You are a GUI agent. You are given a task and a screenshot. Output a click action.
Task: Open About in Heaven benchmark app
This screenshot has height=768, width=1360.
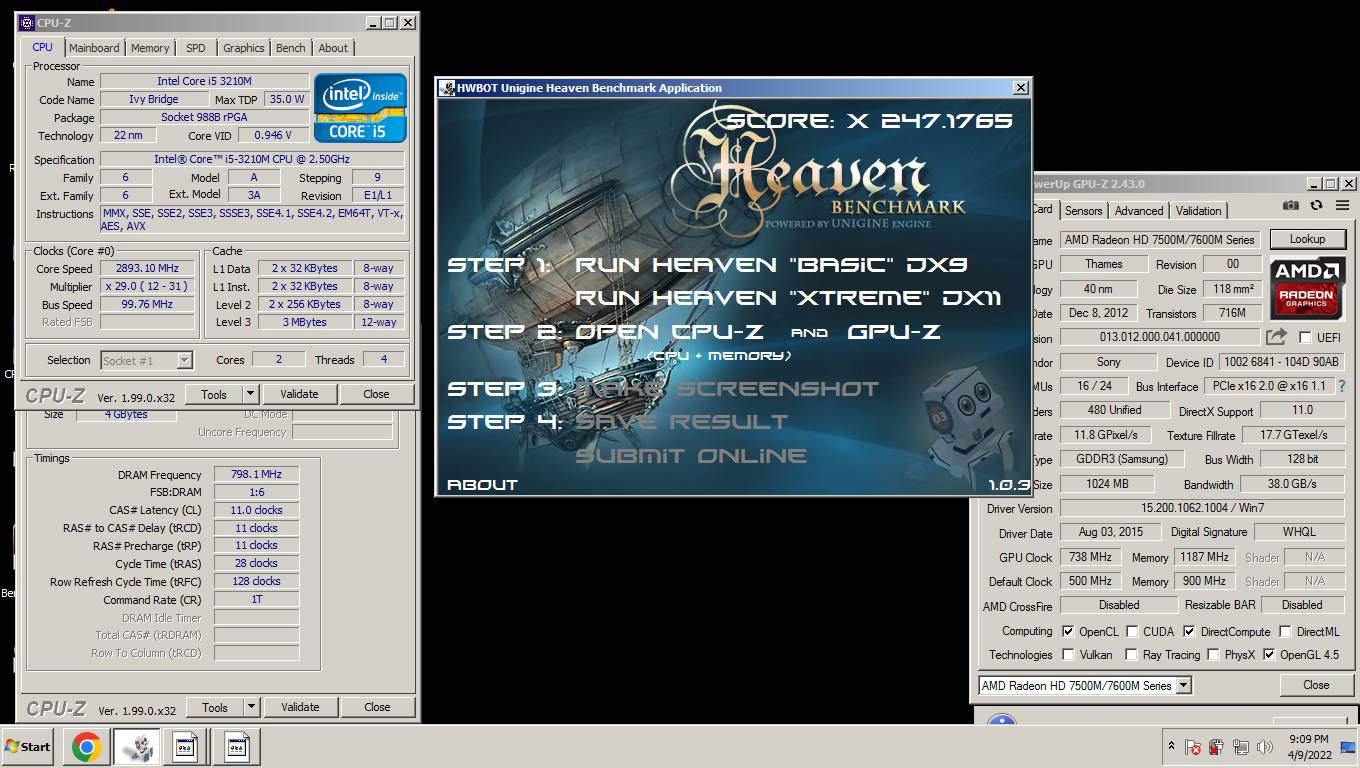[482, 485]
